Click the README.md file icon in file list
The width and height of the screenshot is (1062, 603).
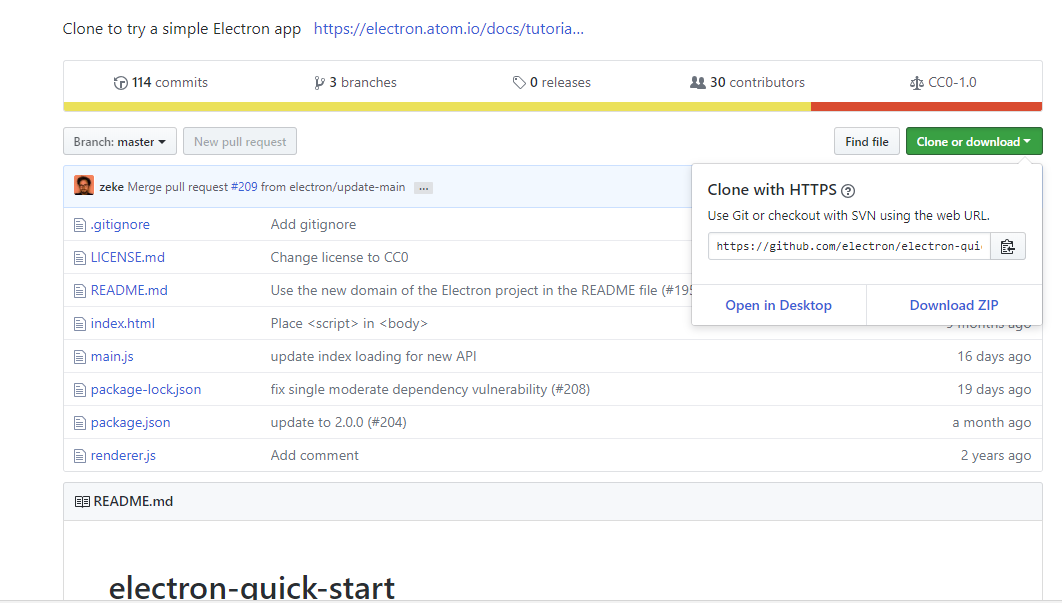[80, 291]
